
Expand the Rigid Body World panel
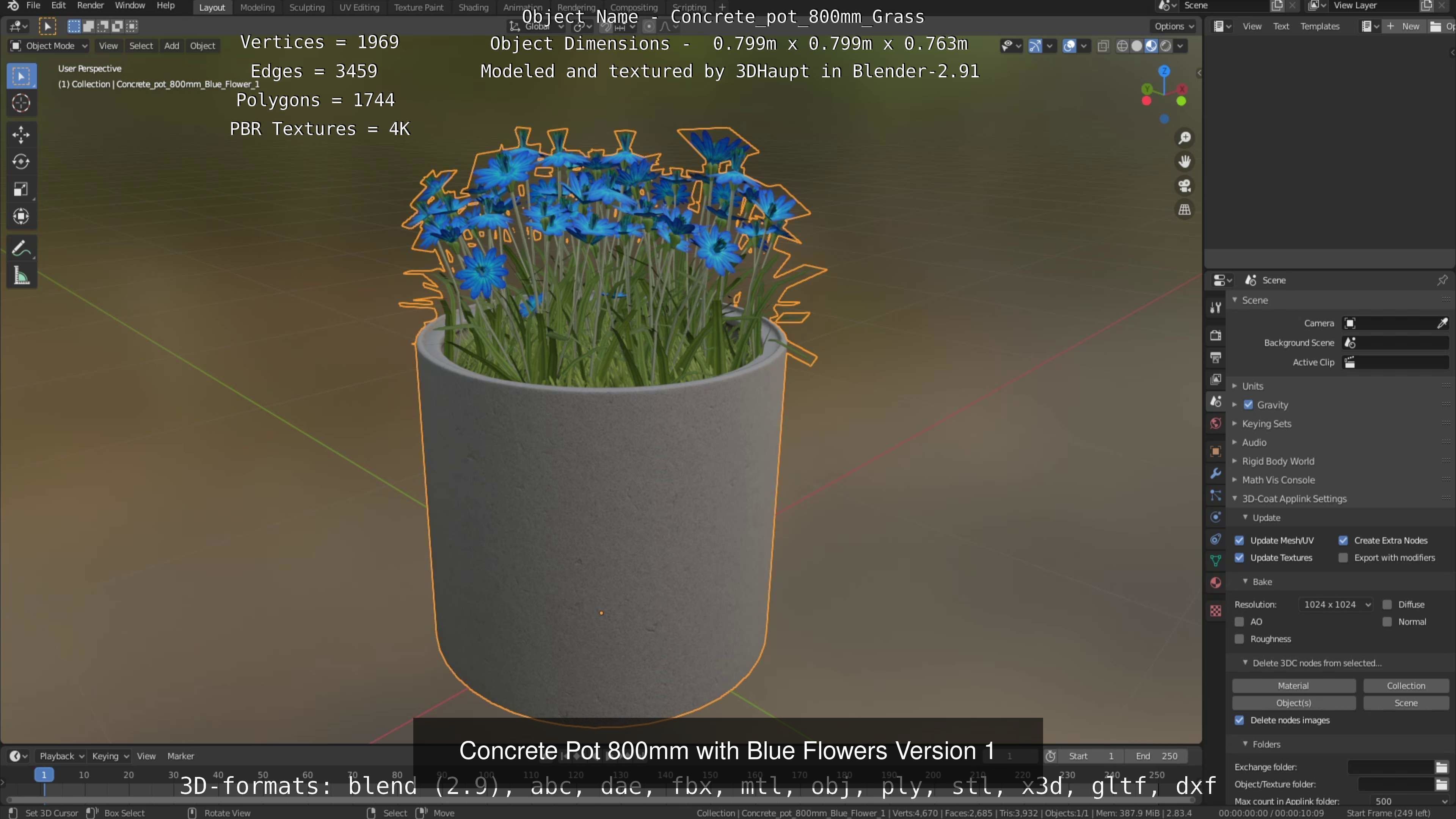pyautogui.click(x=1277, y=461)
